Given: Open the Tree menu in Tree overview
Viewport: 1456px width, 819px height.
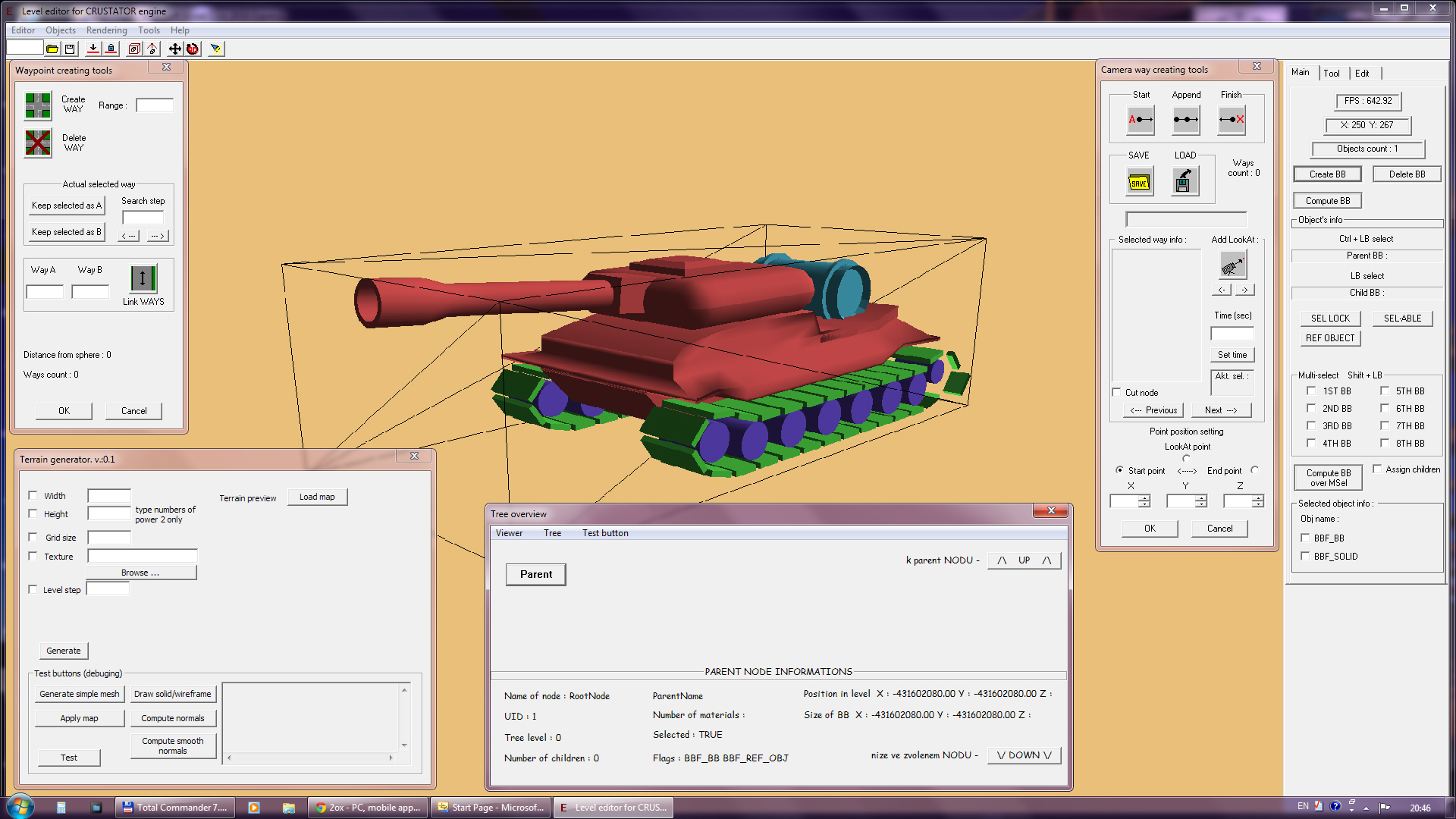Looking at the screenshot, I should 552,533.
